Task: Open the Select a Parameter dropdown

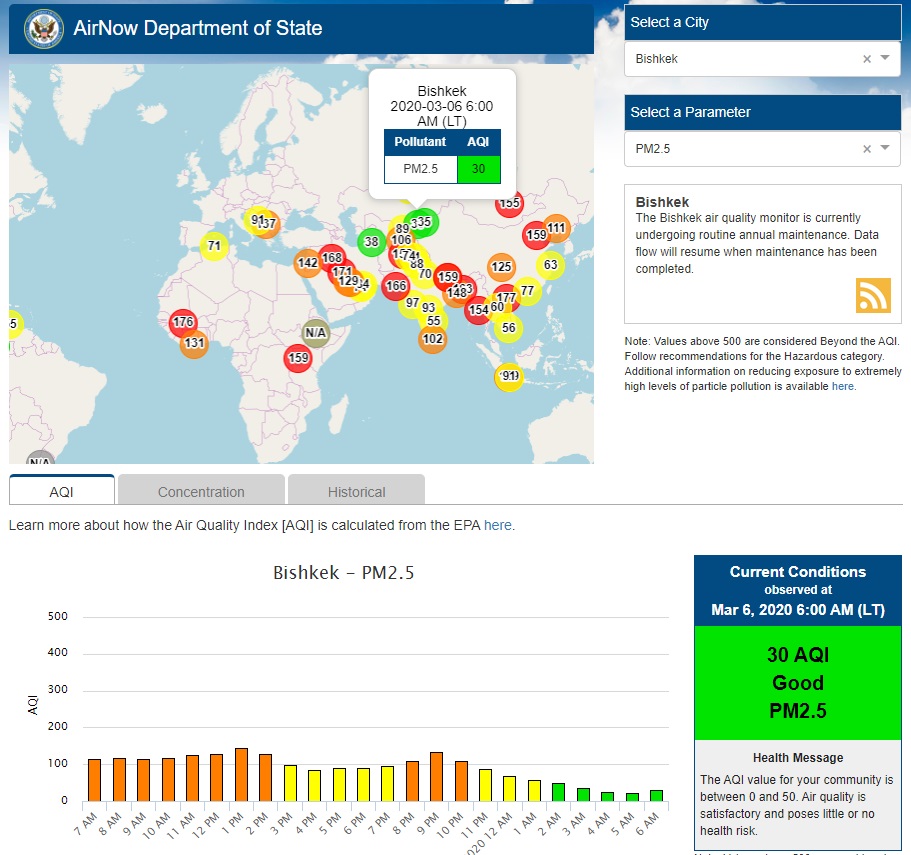Action: point(885,149)
